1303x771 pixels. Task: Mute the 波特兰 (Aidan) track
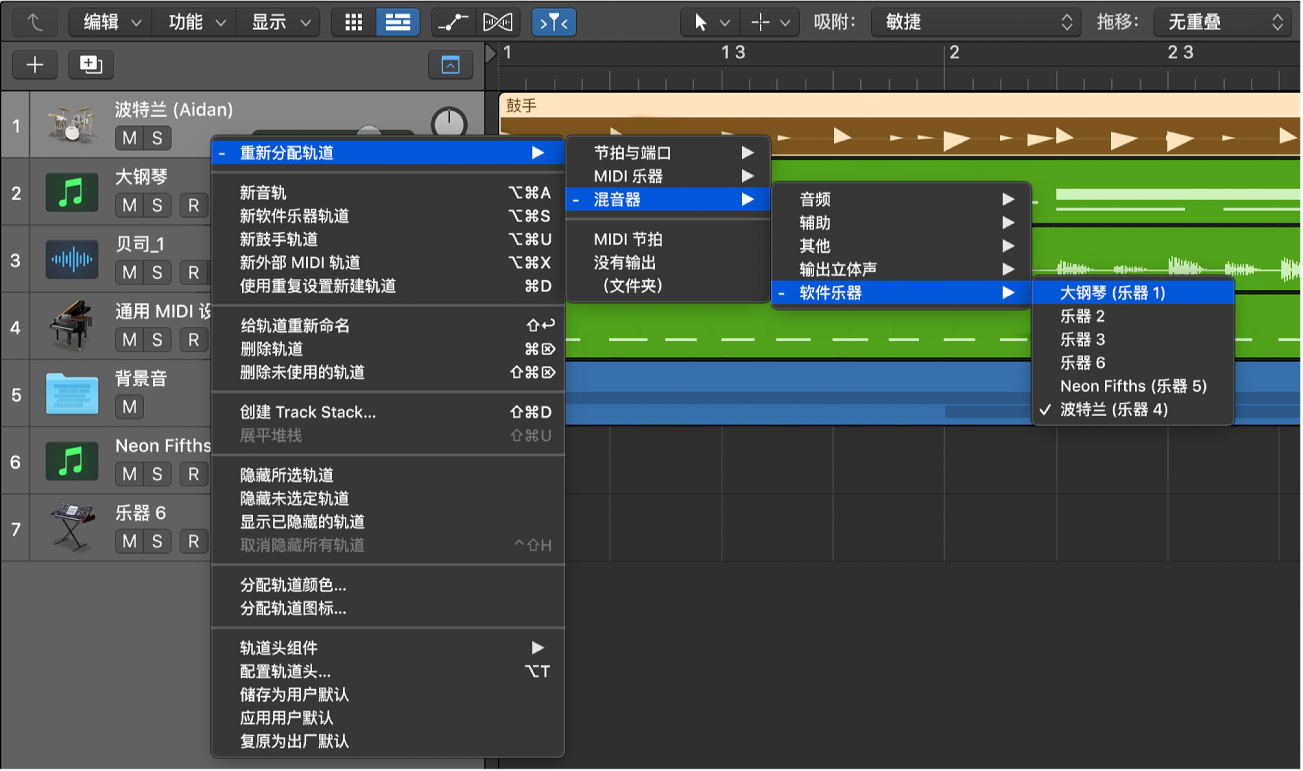(130, 138)
